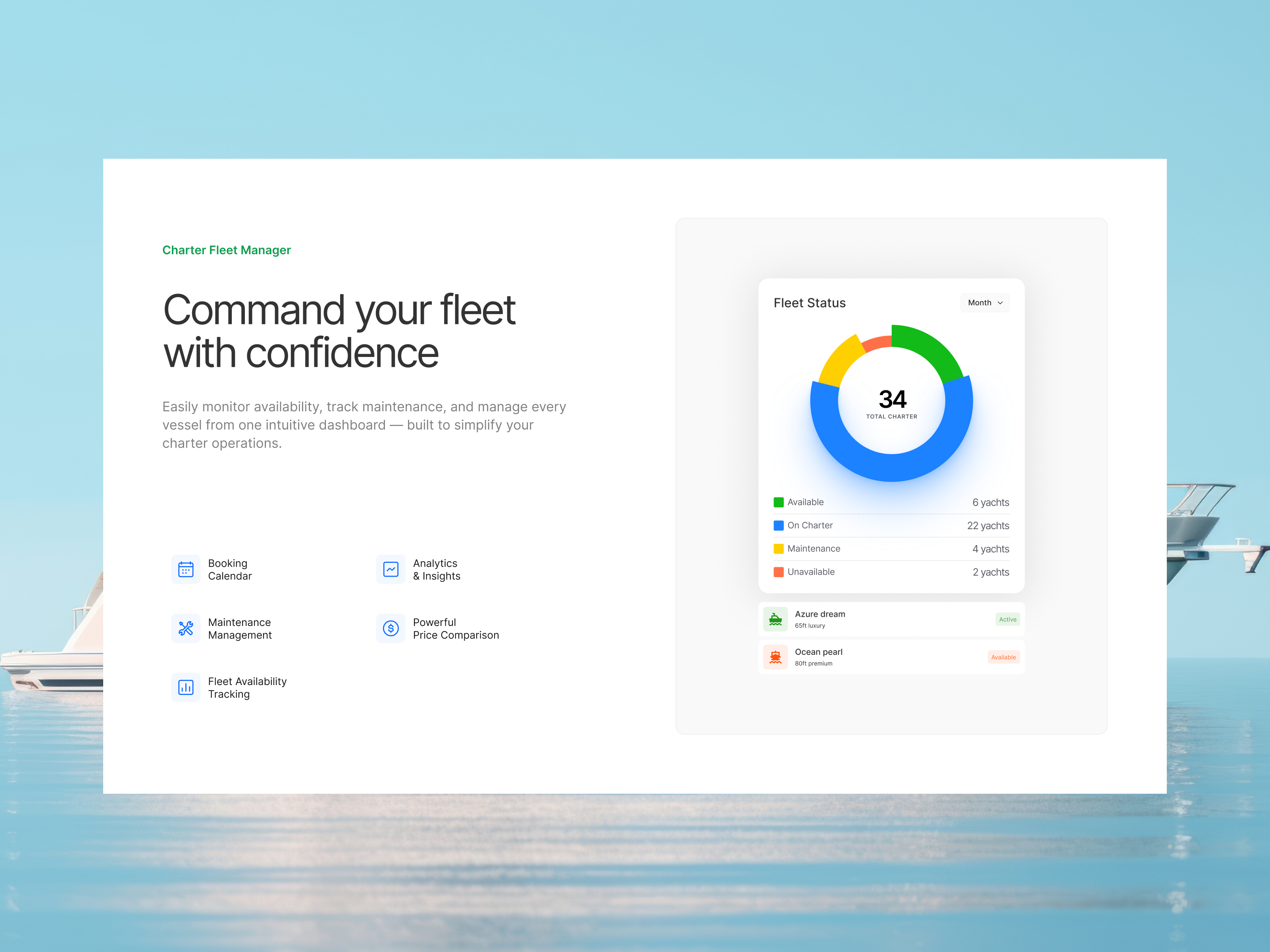Click the '80ft premium' subtitle
This screenshot has height=952, width=1270.
[814, 664]
